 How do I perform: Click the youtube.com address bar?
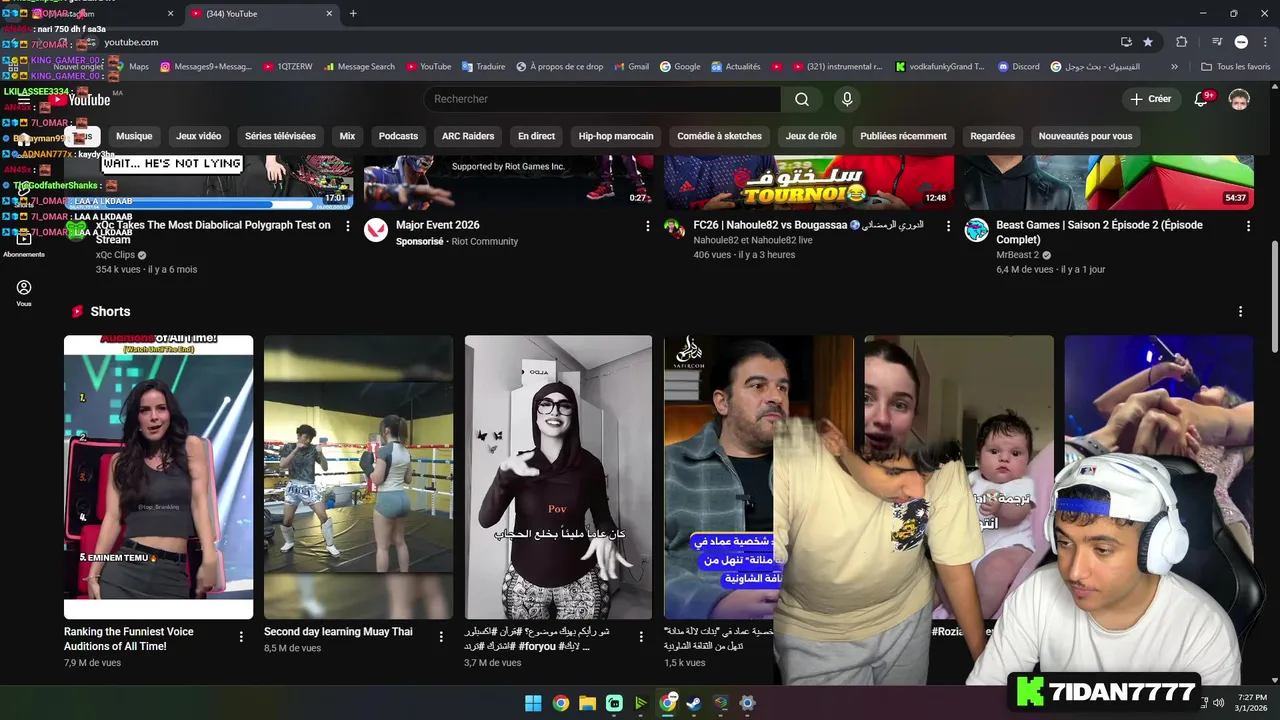[x=600, y=42]
